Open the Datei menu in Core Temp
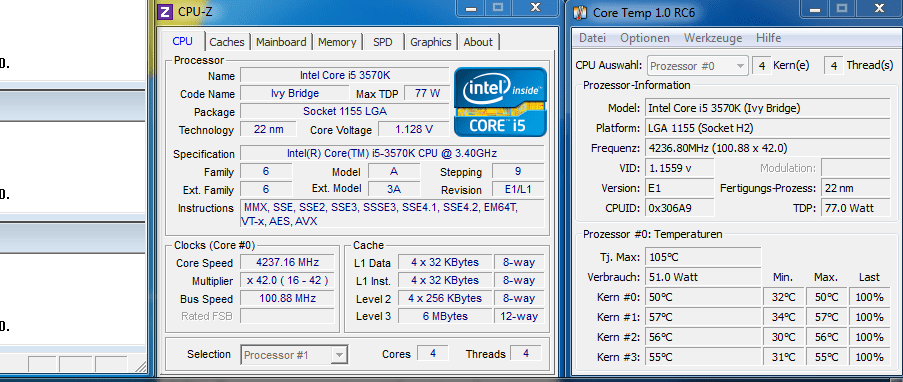Viewport: 903px width, 382px height. [592, 38]
